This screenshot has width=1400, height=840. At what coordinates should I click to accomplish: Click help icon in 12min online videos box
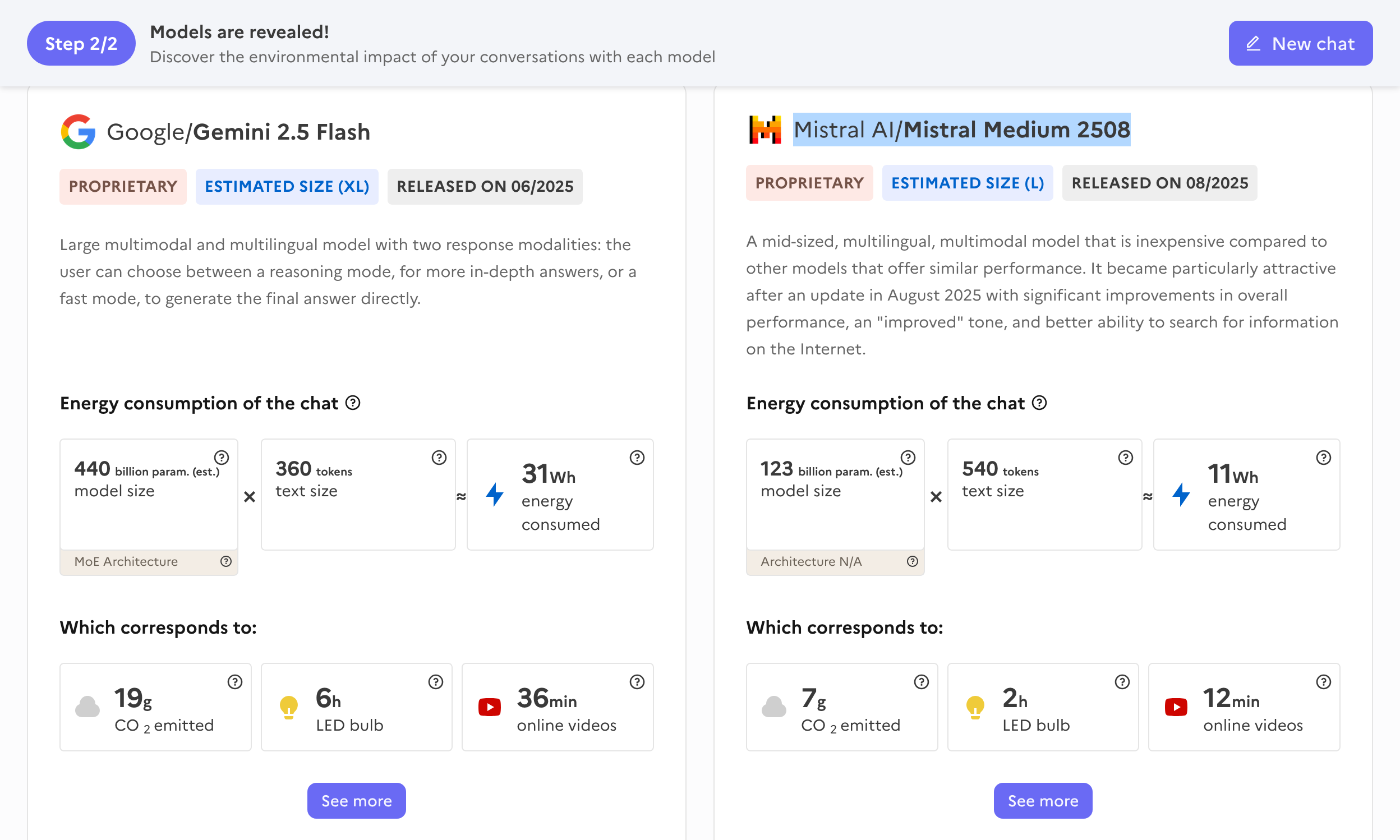[x=1323, y=681]
